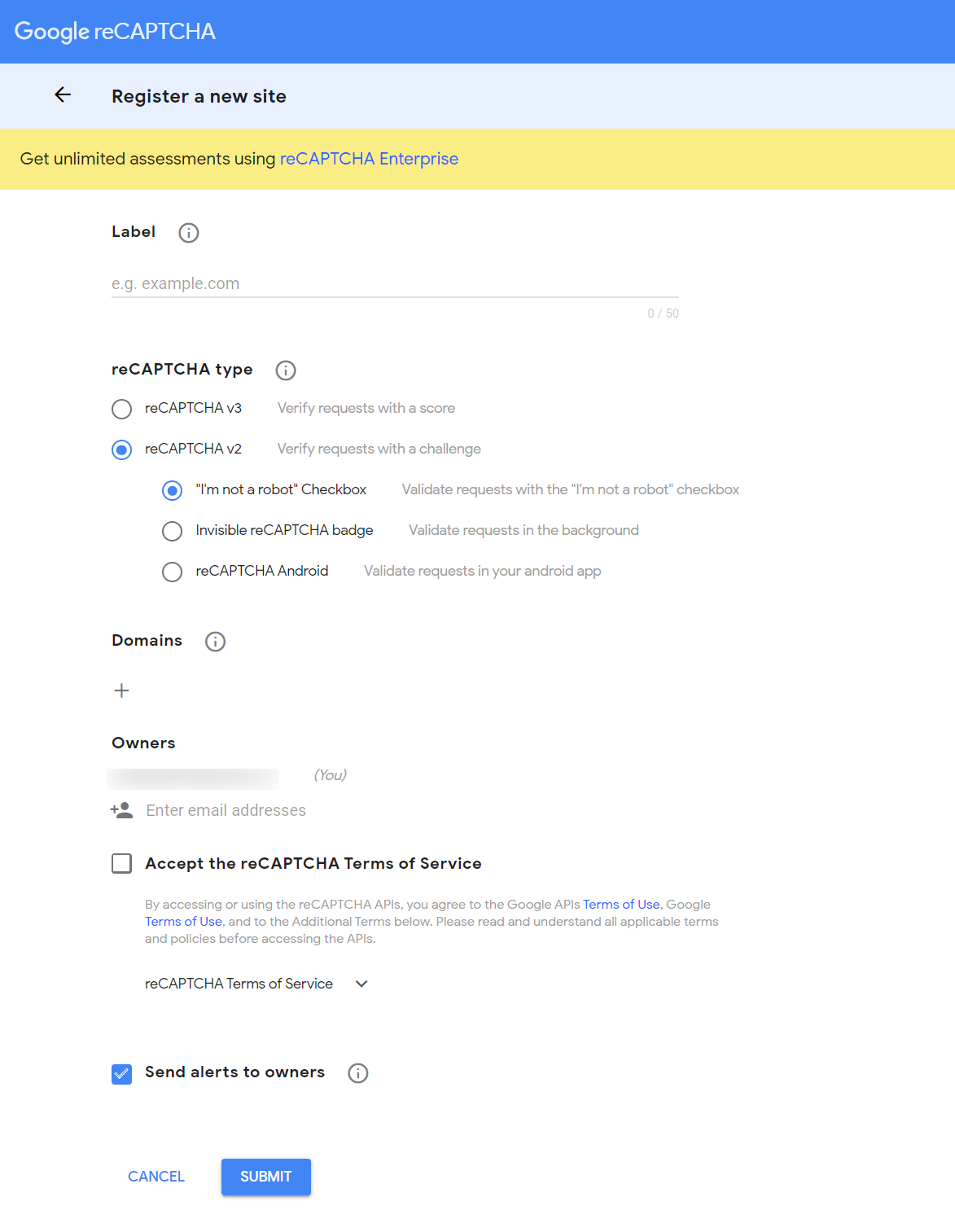Open the Google APIs Terms of Use link
Image resolution: width=955 pixels, height=1232 pixels.
621,904
